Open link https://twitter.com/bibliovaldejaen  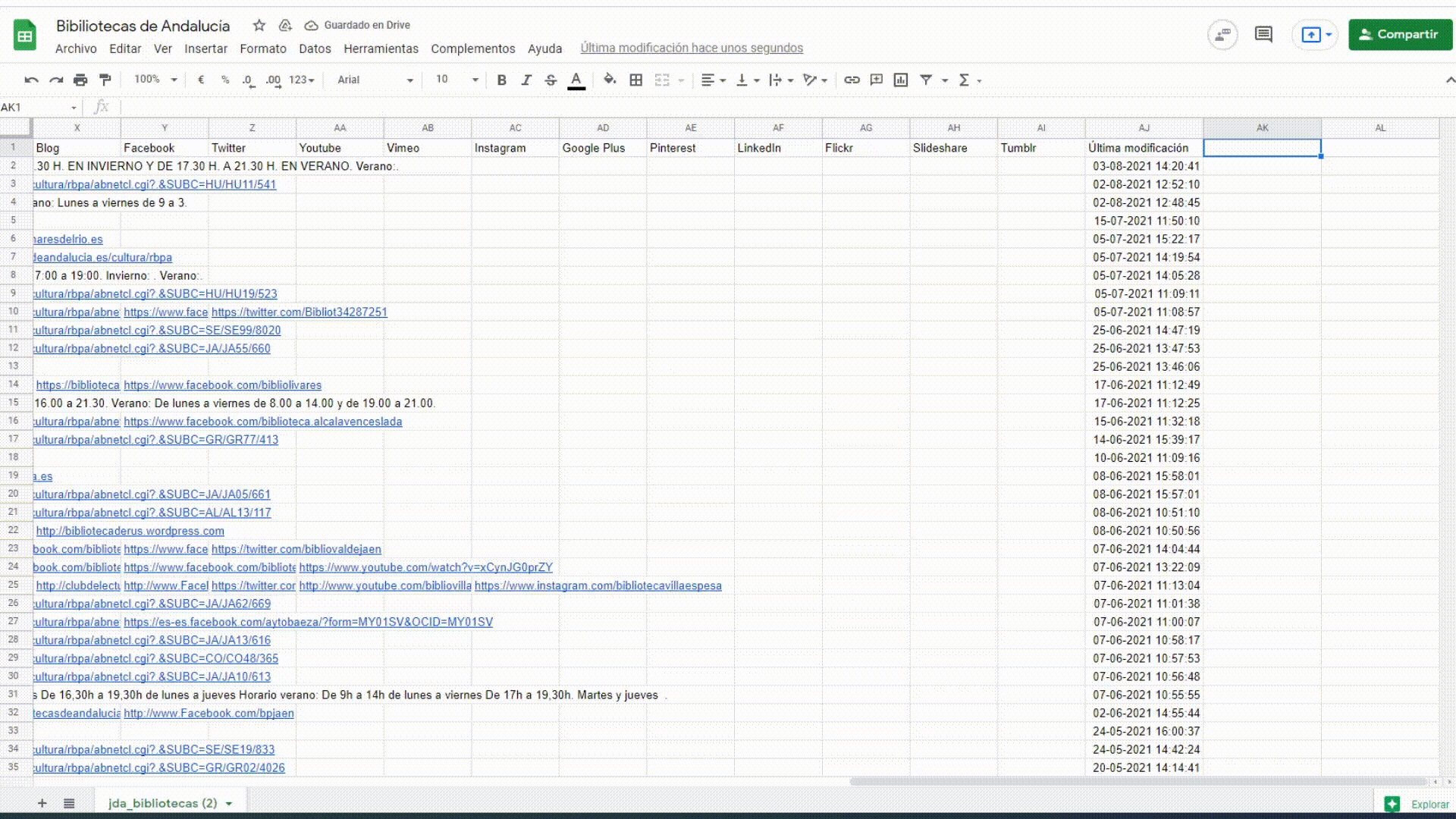(x=297, y=550)
